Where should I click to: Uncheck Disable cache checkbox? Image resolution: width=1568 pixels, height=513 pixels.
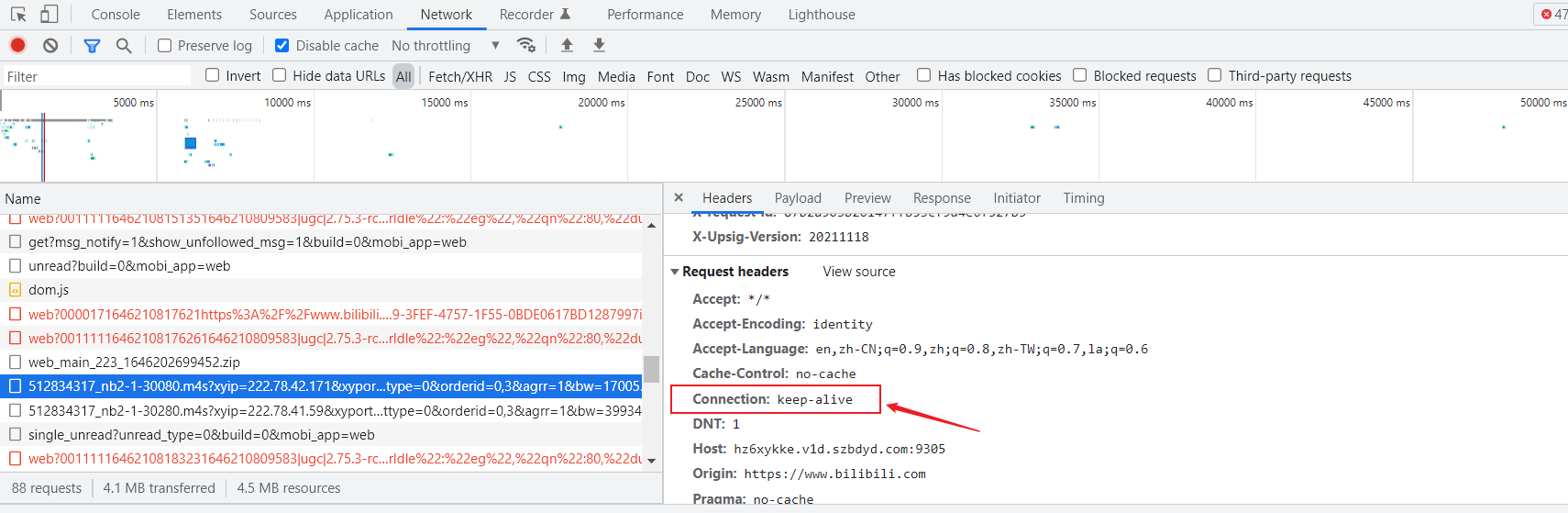click(282, 45)
